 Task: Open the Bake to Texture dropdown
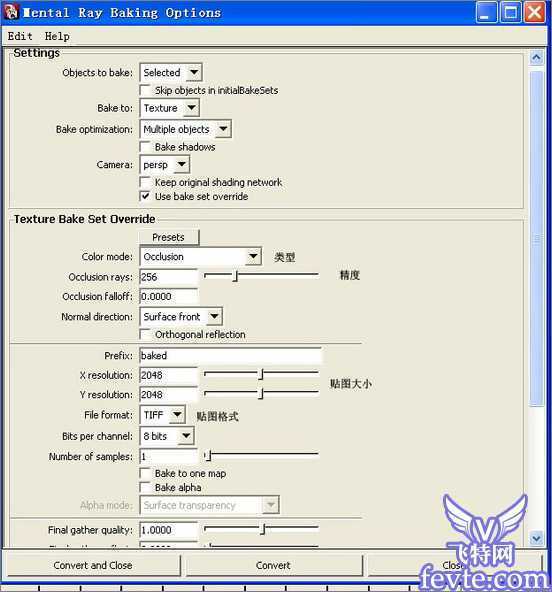tap(170, 108)
